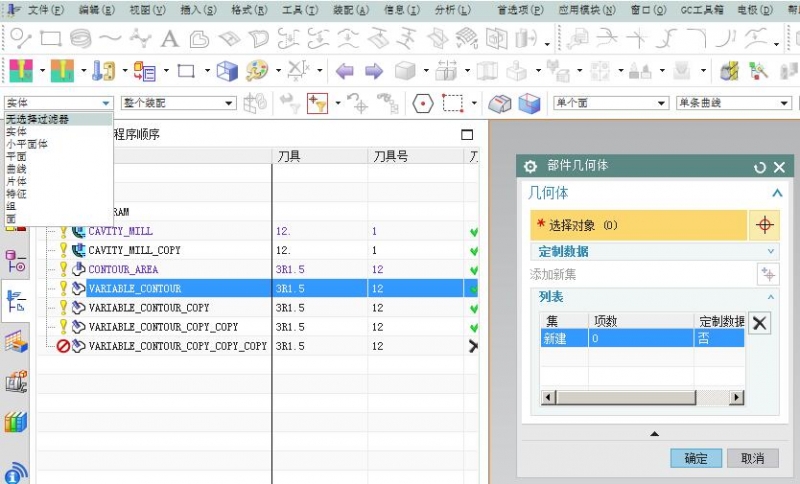The image size is (800, 484).
Task: Click the blue shaded cube icon
Action: 529,104
